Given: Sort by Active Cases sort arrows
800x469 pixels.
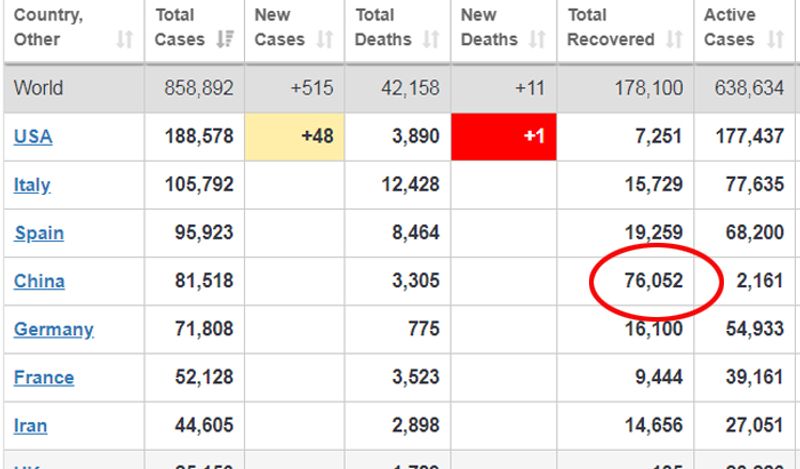Looking at the screenshot, I should pyautogui.click(x=776, y=39).
